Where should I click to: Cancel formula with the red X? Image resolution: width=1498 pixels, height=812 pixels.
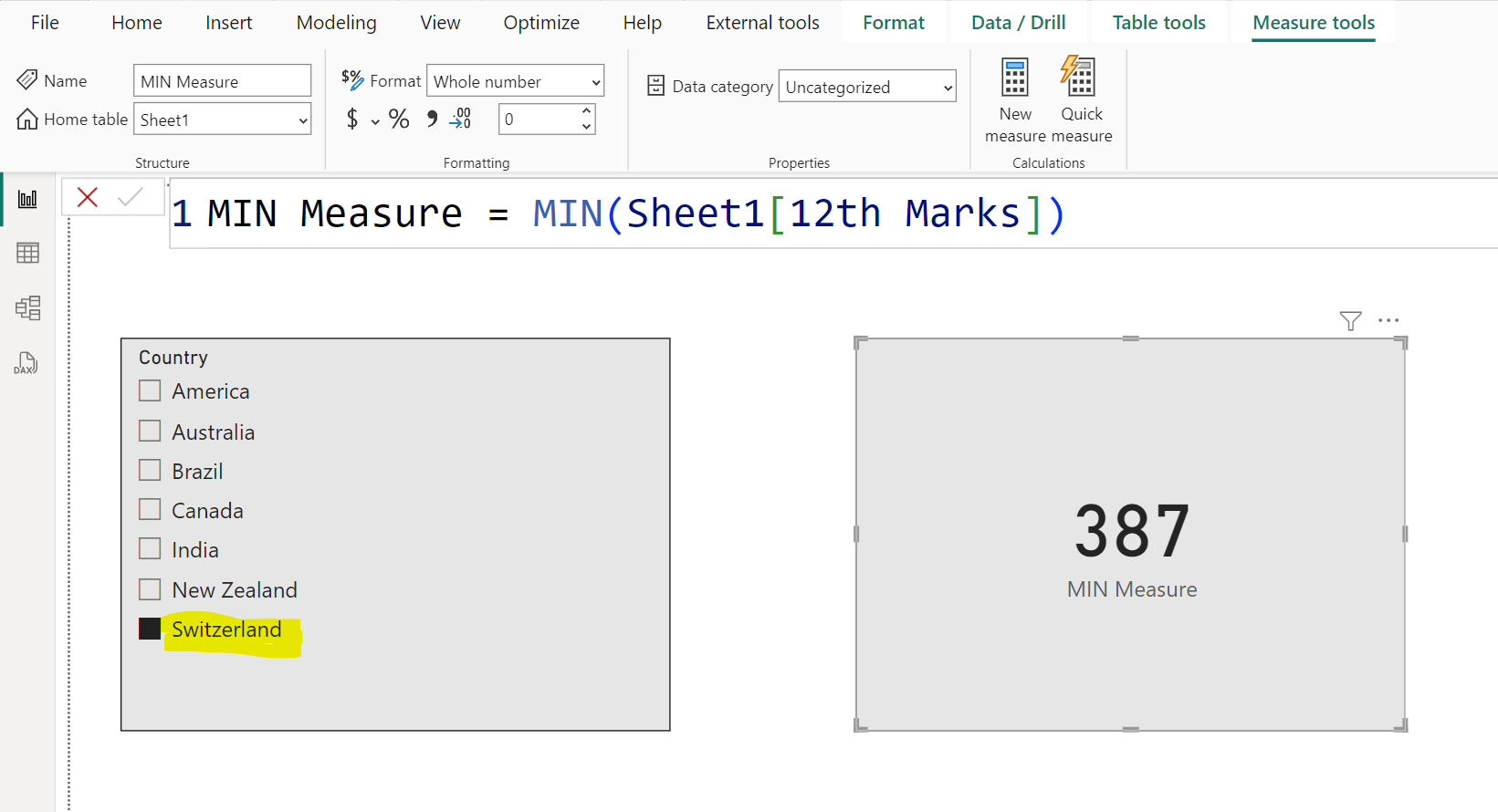pos(88,197)
